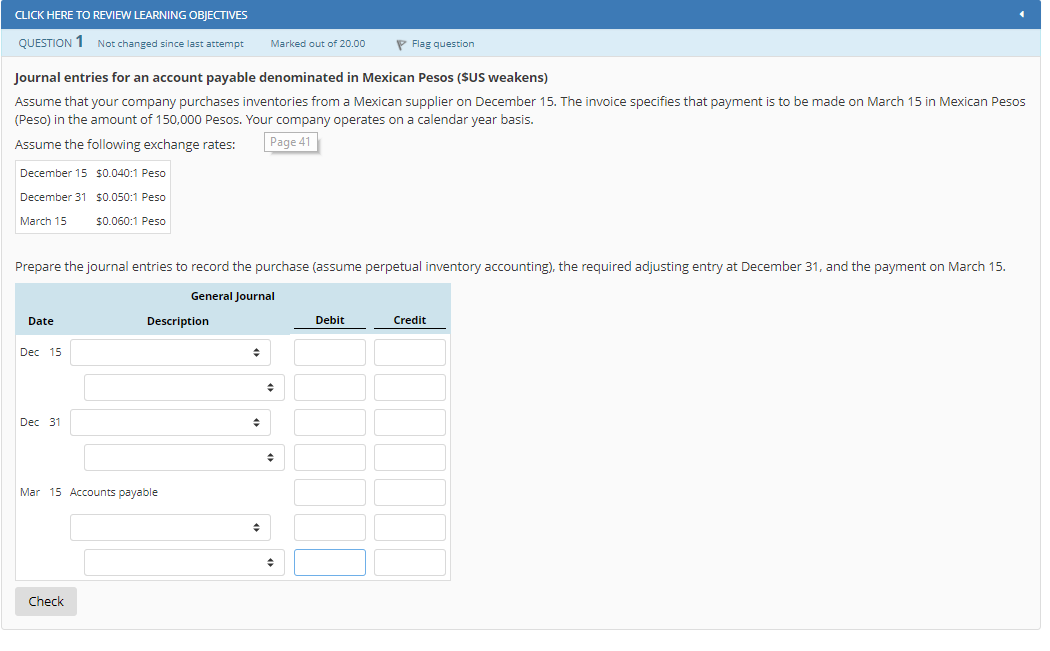
Task: Click Dec 15 first row debit field
Action: coord(330,352)
